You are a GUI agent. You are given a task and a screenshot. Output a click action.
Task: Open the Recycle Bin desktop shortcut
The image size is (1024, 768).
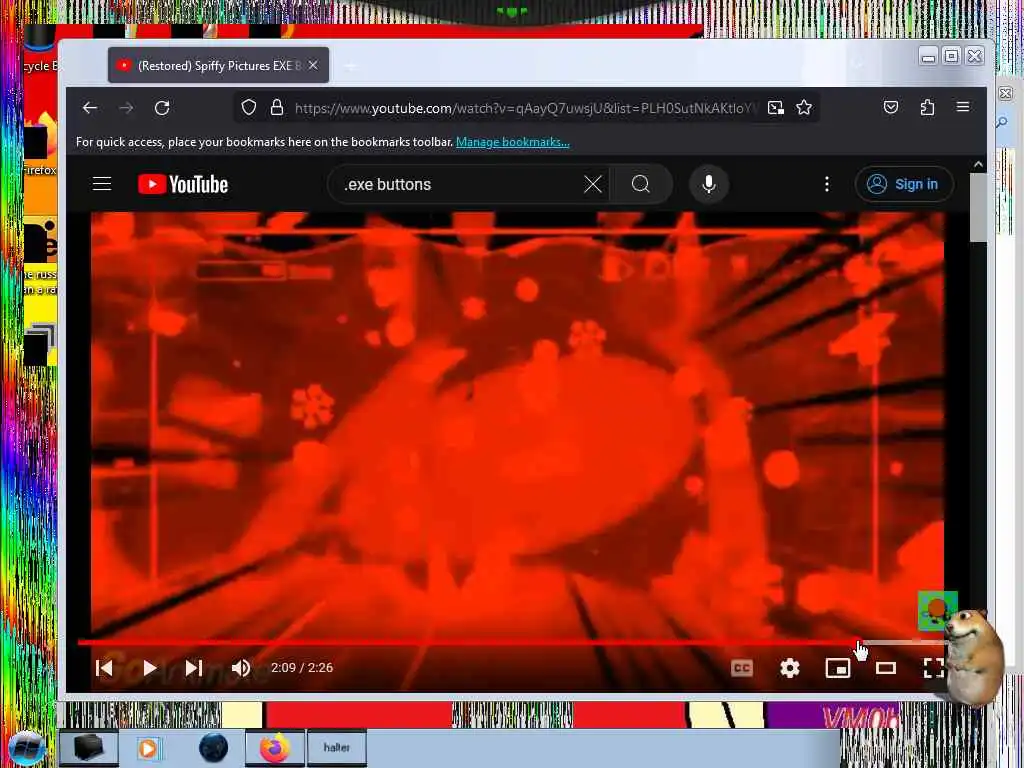coord(40,49)
